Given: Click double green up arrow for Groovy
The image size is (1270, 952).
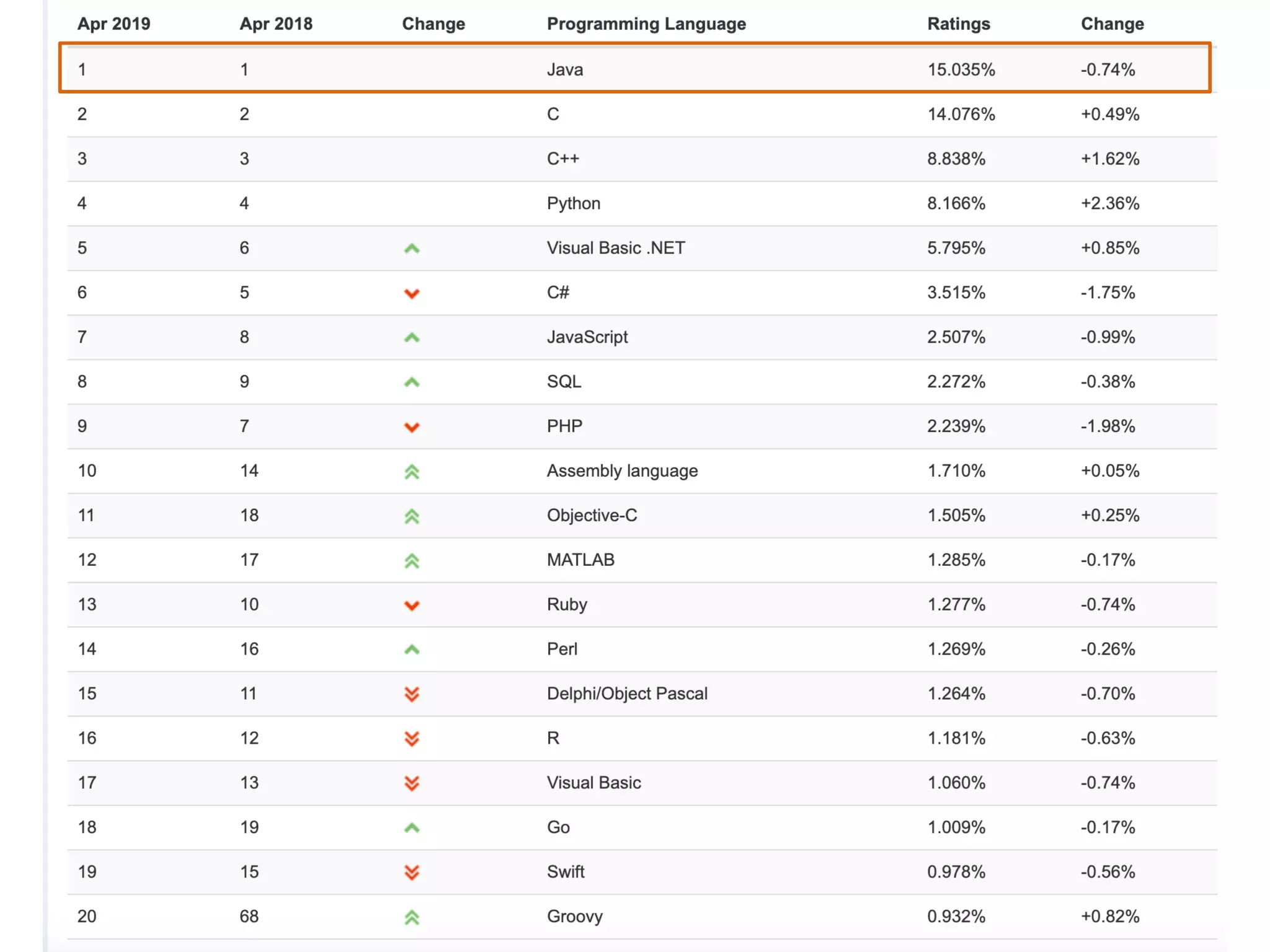Looking at the screenshot, I should tap(412, 917).
